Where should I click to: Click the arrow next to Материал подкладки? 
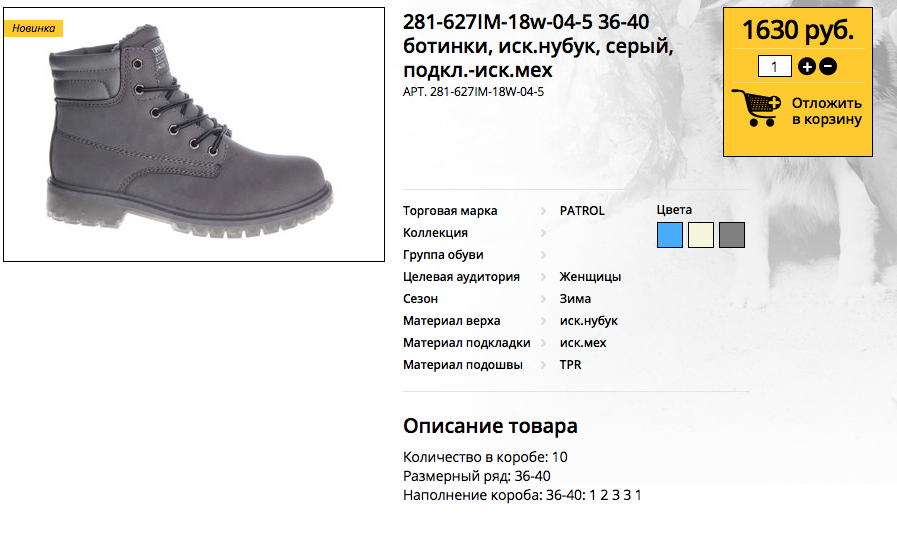pos(543,343)
